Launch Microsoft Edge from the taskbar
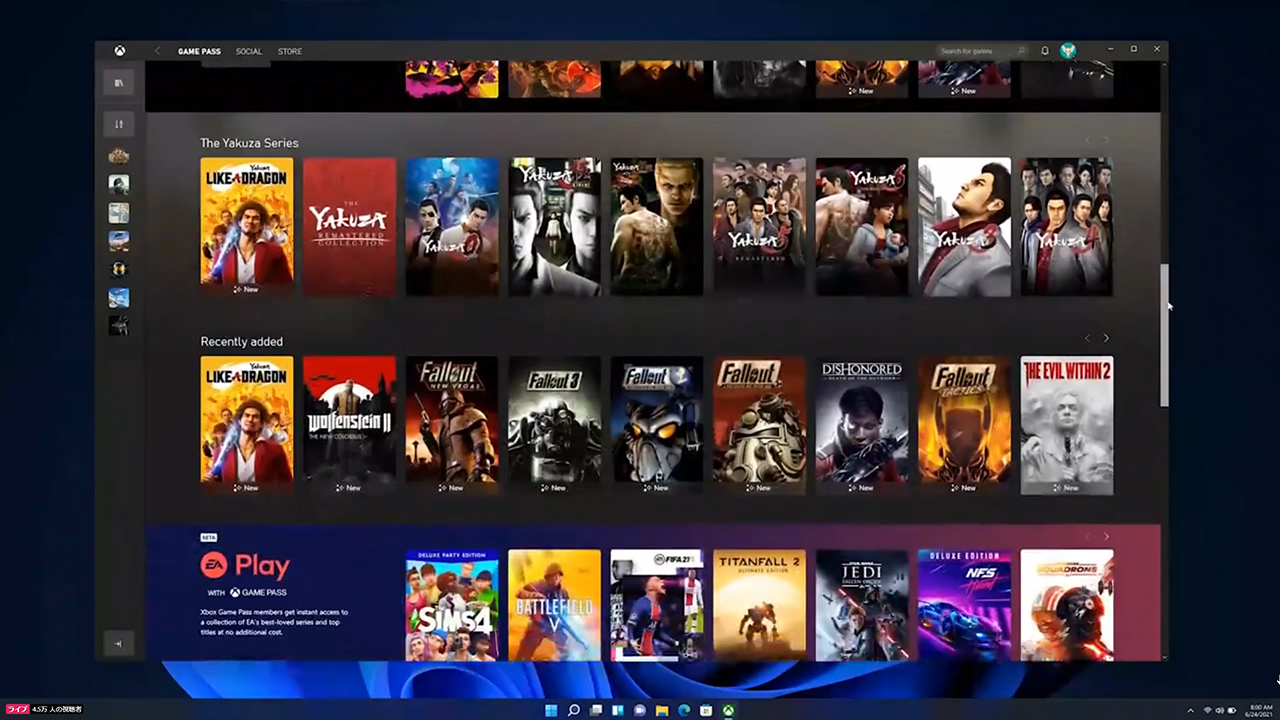The height and width of the screenshot is (720, 1280). pyautogui.click(x=685, y=711)
